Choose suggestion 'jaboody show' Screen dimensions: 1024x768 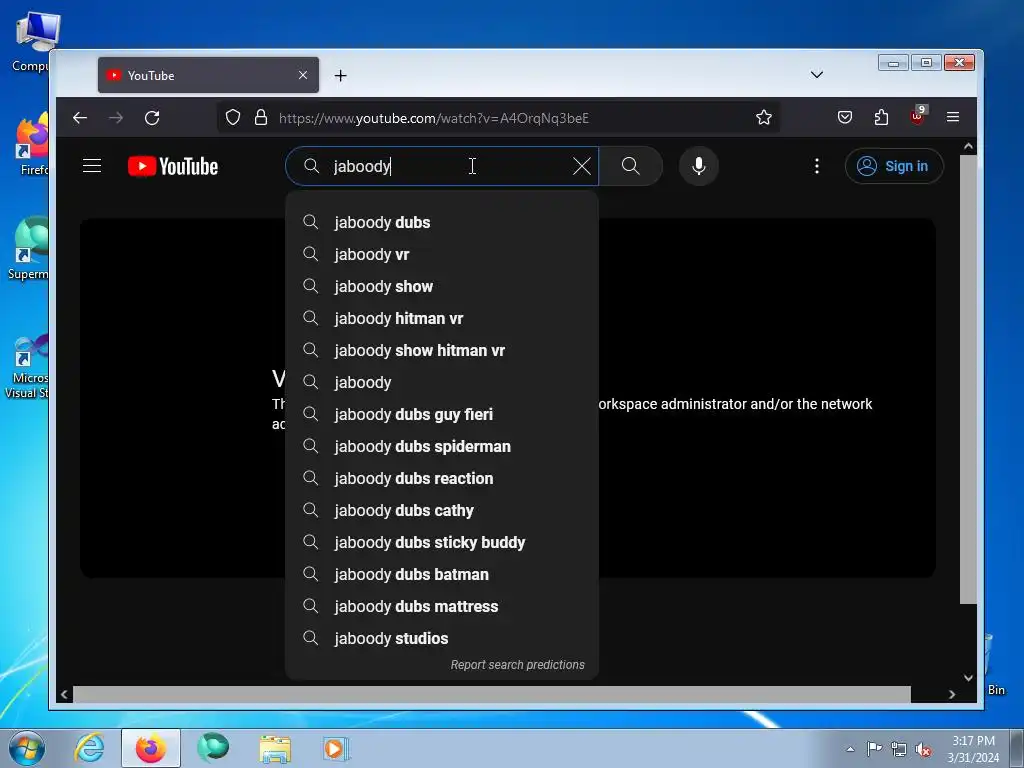tap(442, 286)
